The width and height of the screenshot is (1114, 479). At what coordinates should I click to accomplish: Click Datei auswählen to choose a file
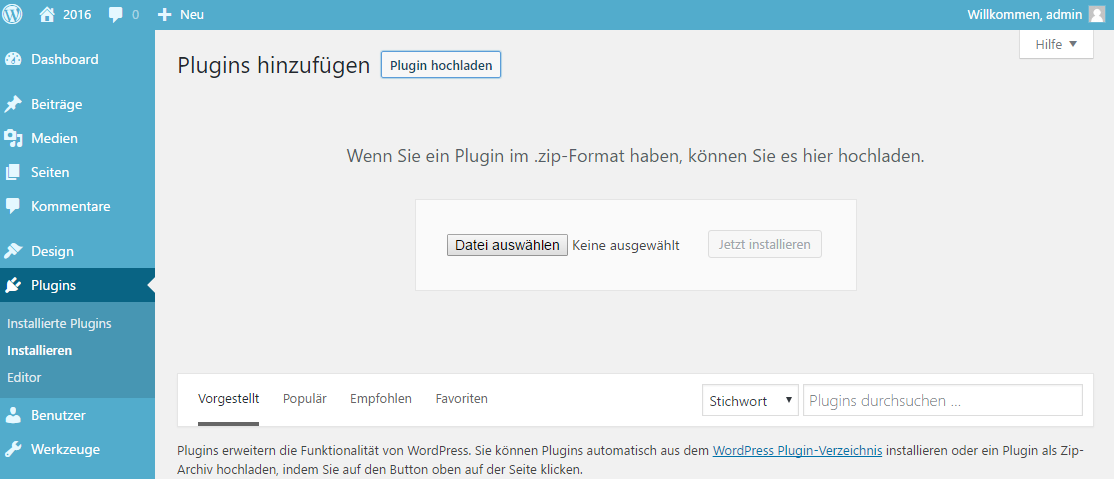[x=507, y=245]
